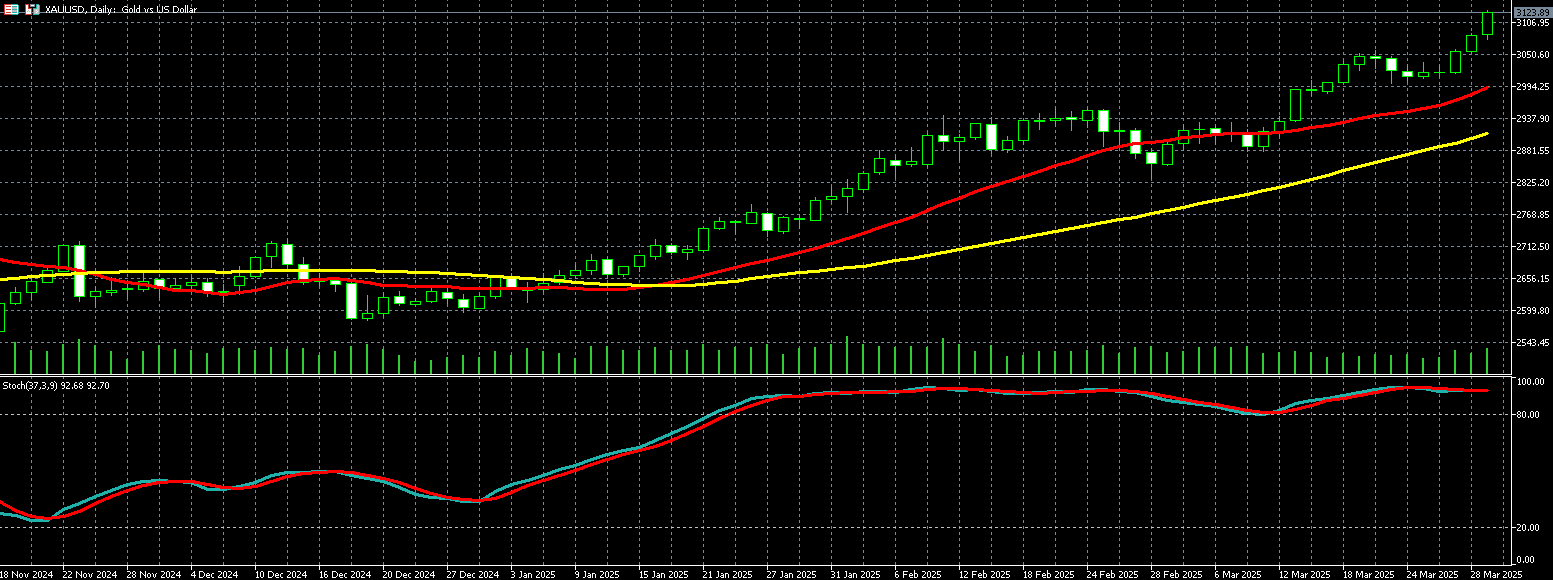
Task: Select the current price label 3123.89
Action: click(x=1532, y=12)
